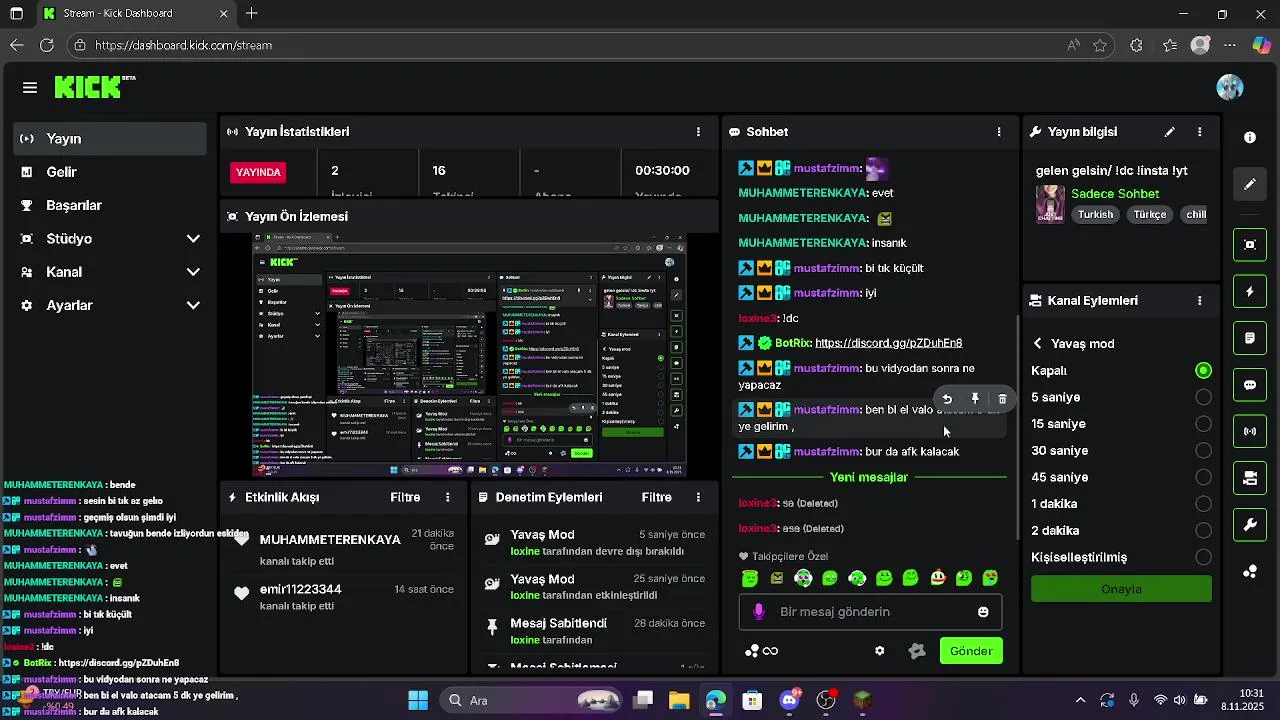The height and width of the screenshot is (720, 1280).
Task: Toggle the chat bubble widget icon in right sidebar
Action: [x=1250, y=385]
